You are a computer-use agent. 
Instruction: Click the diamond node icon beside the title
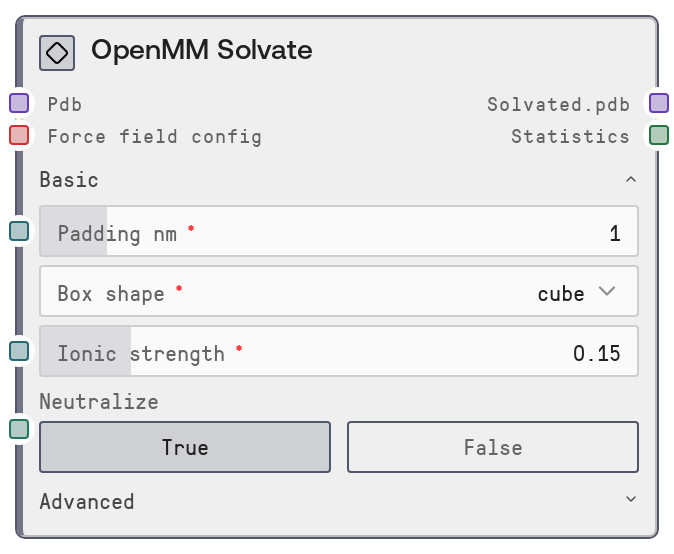(x=57, y=52)
